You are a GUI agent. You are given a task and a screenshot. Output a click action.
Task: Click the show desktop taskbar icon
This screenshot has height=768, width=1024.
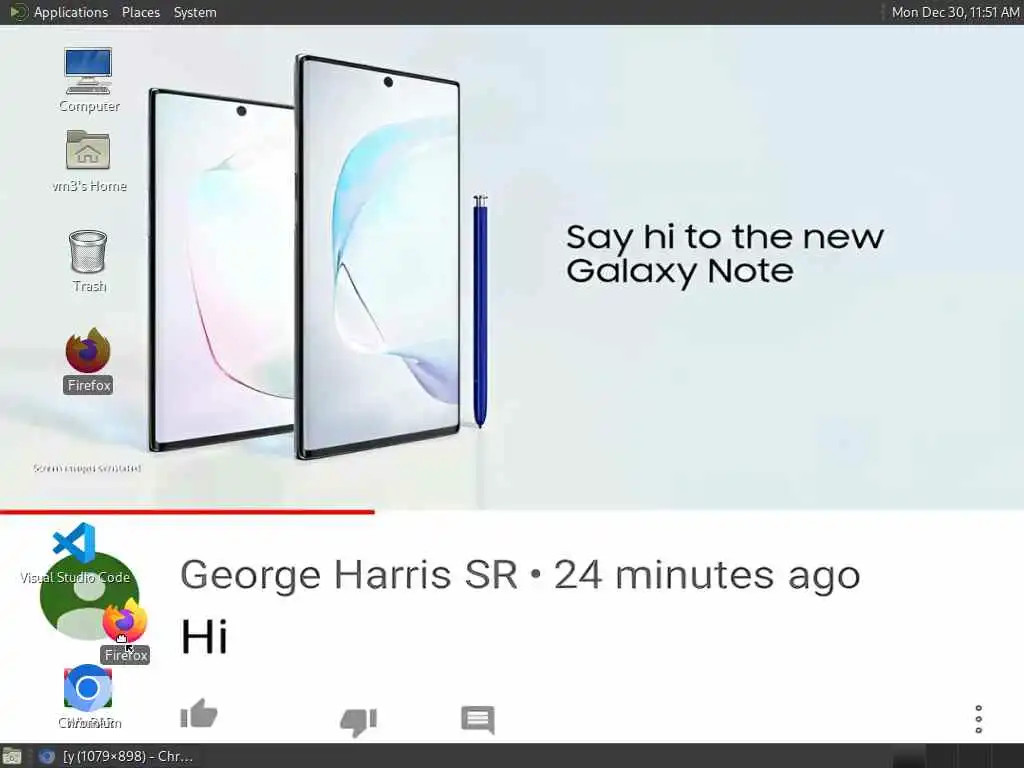pyautogui.click(x=12, y=756)
